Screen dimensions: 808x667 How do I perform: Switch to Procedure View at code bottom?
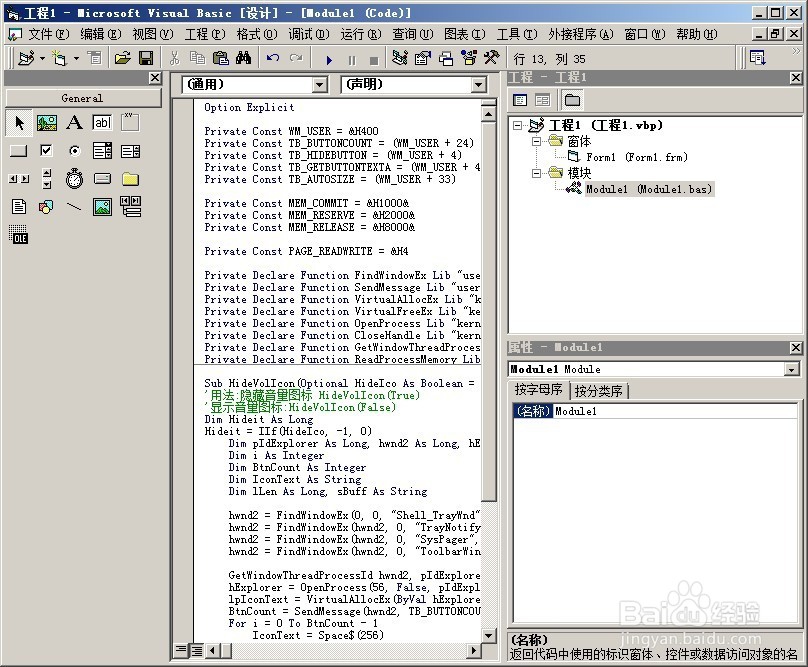coord(181,651)
